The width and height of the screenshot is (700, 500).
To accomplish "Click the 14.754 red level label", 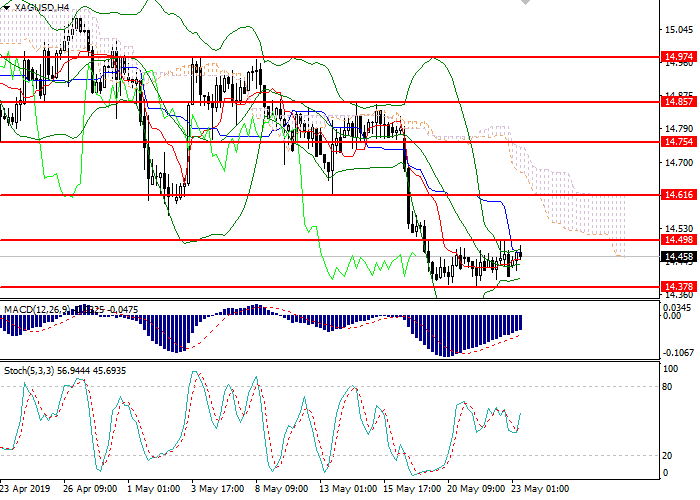I will 678,142.
